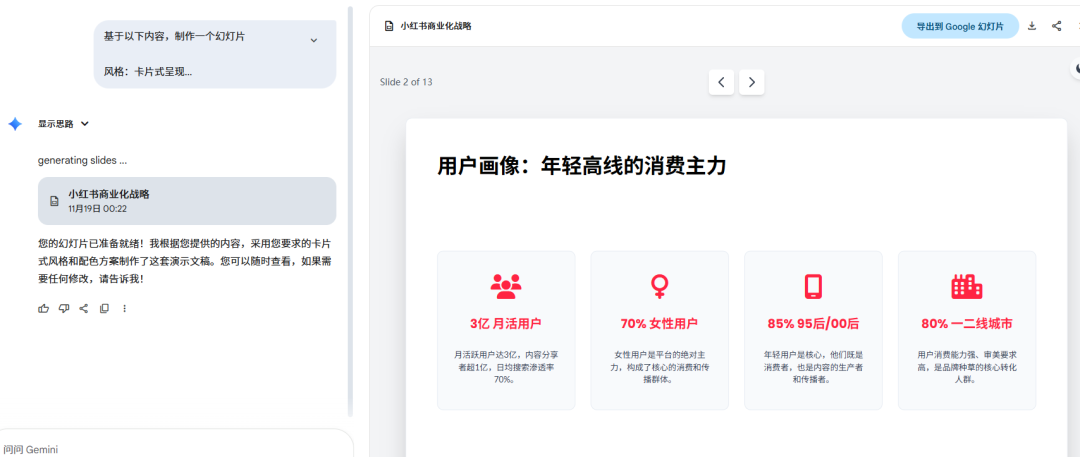1080x457 pixels.
Task: Click the chat panel vertical scrollbar
Action: 349,212
